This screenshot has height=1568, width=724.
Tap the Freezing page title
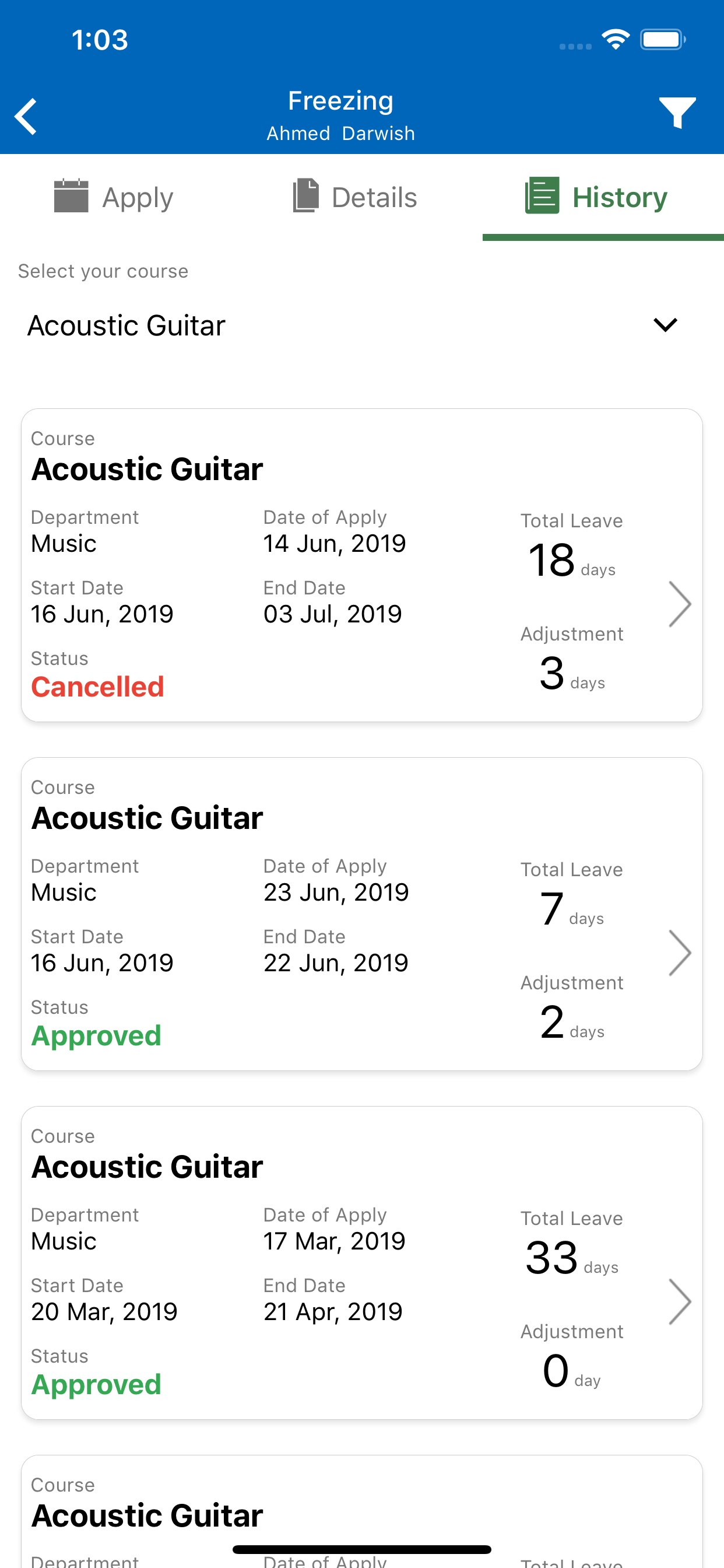(x=340, y=100)
